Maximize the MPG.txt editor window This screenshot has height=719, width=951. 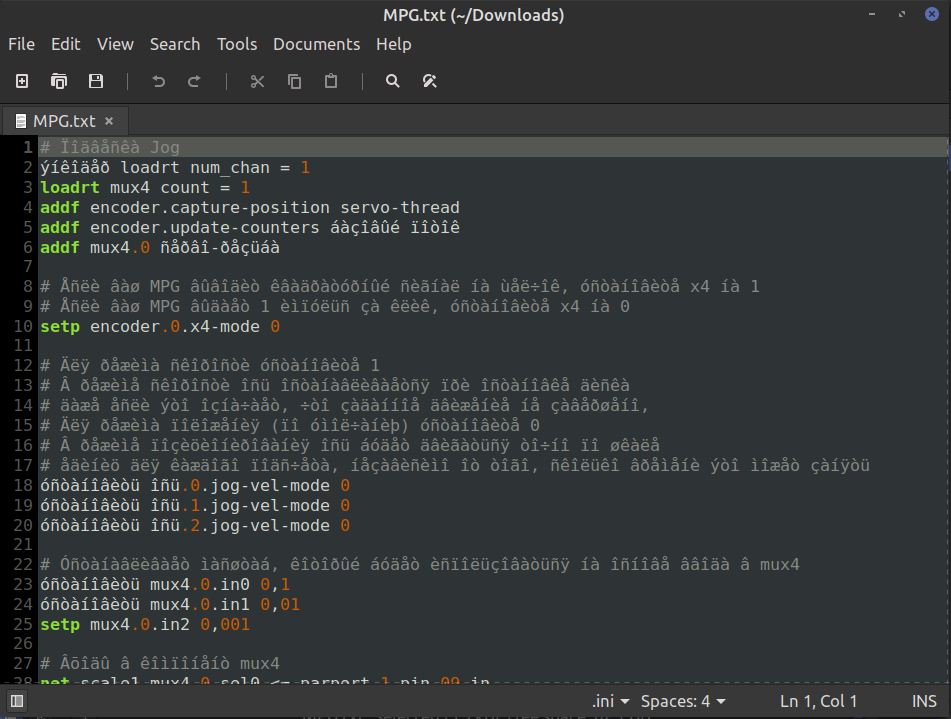[x=902, y=14]
